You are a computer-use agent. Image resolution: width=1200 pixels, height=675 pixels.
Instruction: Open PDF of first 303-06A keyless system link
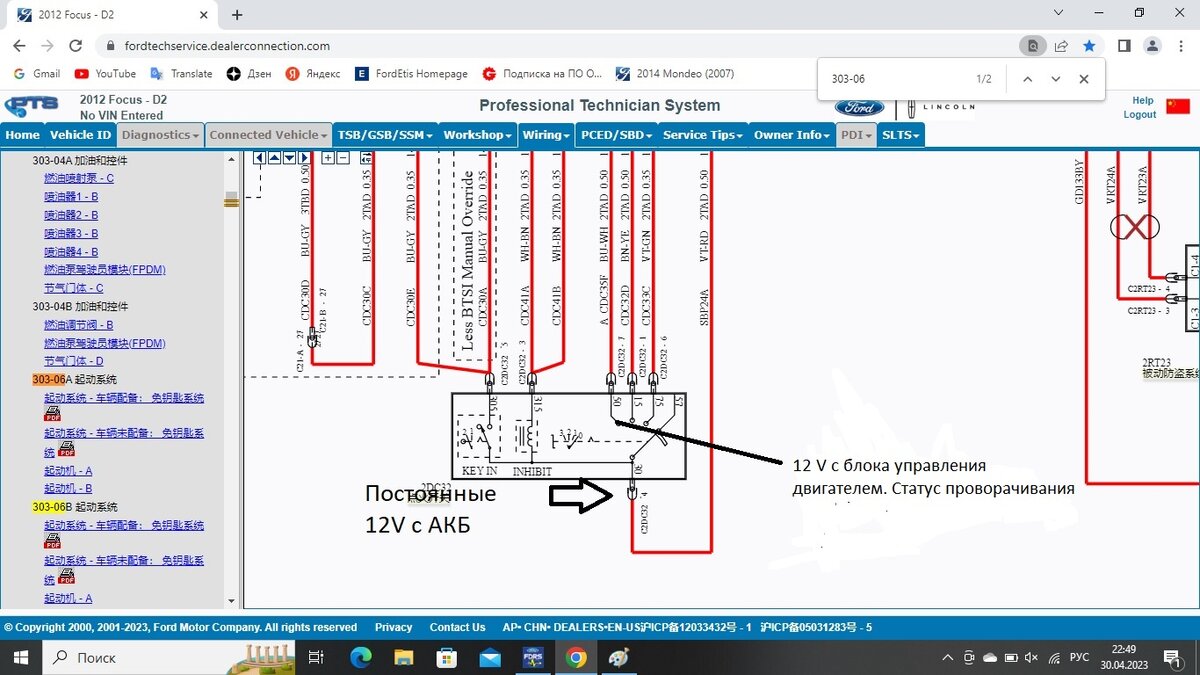pyautogui.click(x=52, y=413)
